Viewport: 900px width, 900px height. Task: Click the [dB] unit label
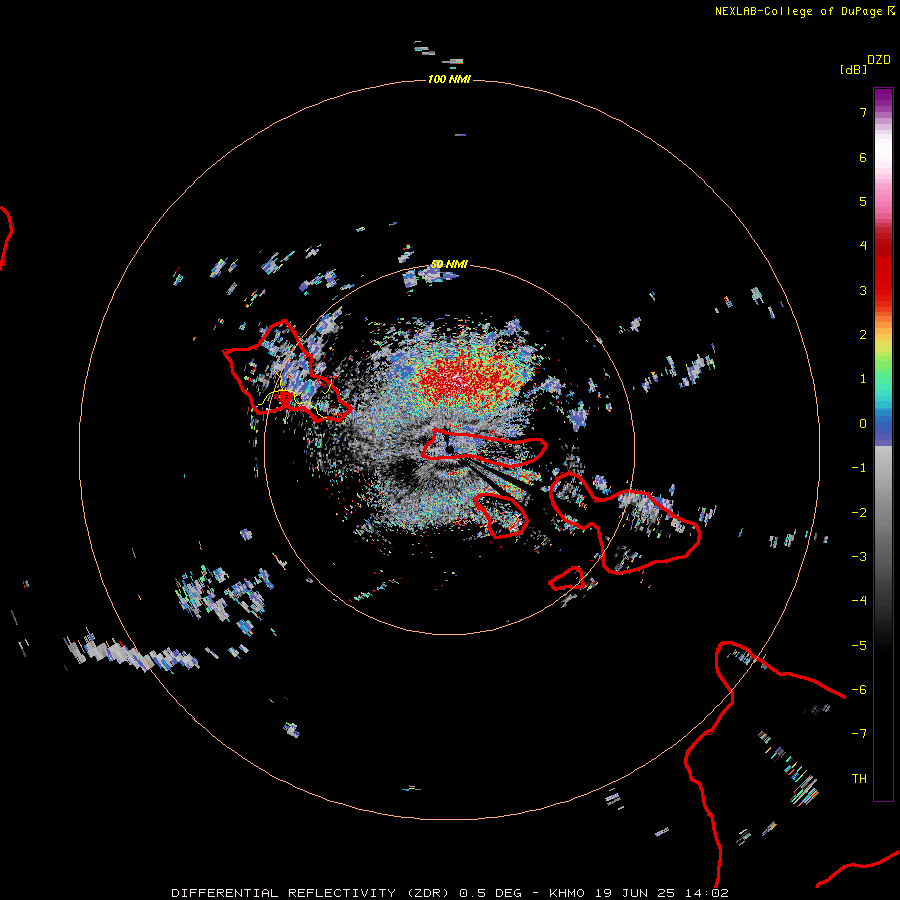point(853,69)
